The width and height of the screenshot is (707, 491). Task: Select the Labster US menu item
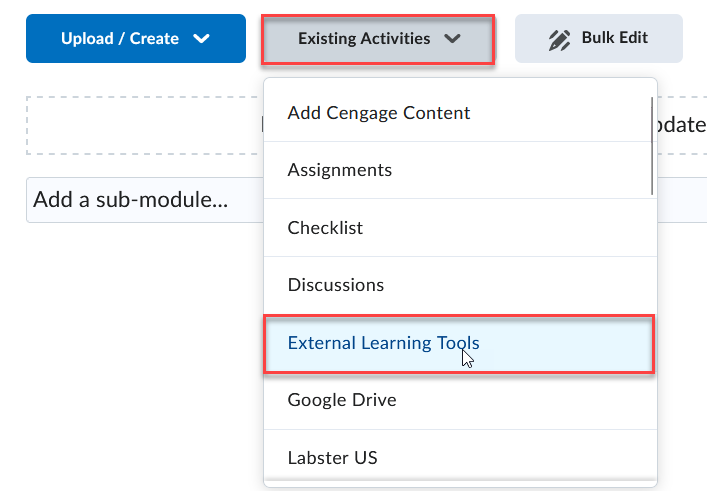pos(332,458)
